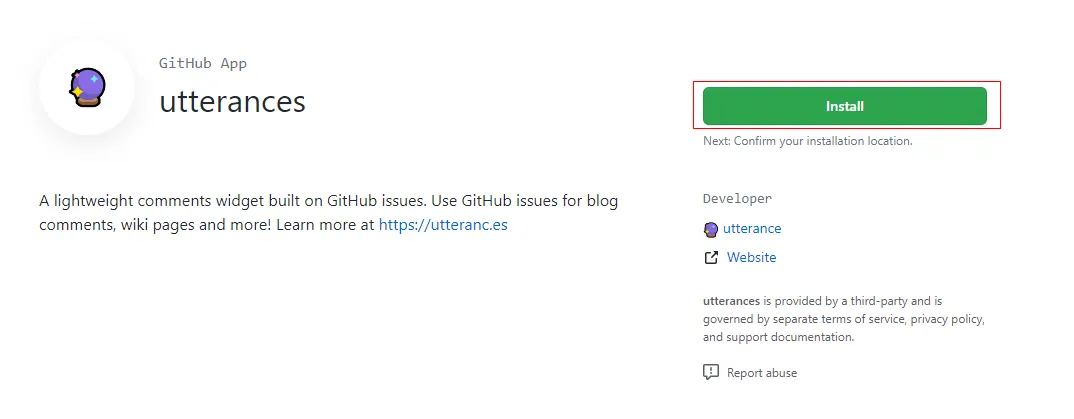The width and height of the screenshot is (1074, 419).
Task: Visit the developer Website link
Action: click(x=751, y=258)
